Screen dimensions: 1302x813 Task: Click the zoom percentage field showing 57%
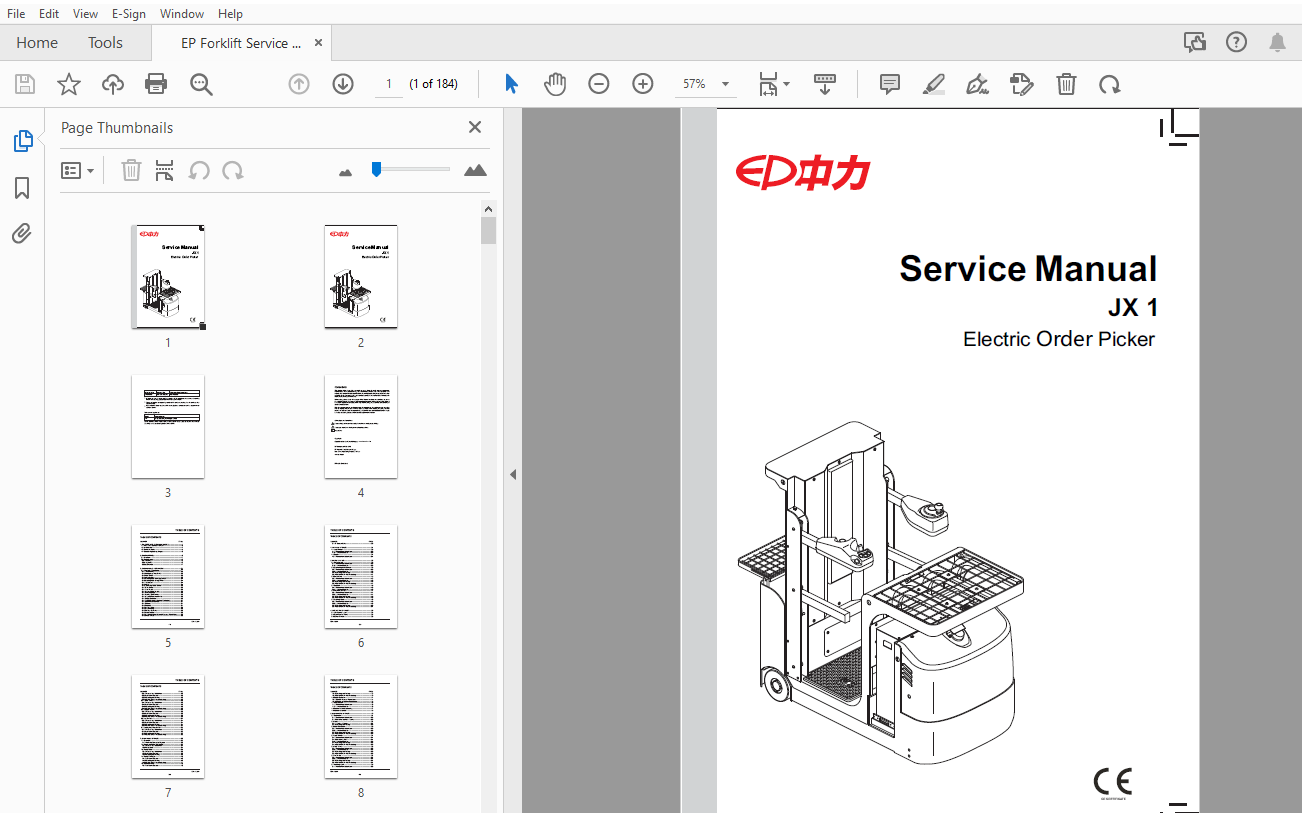695,85
